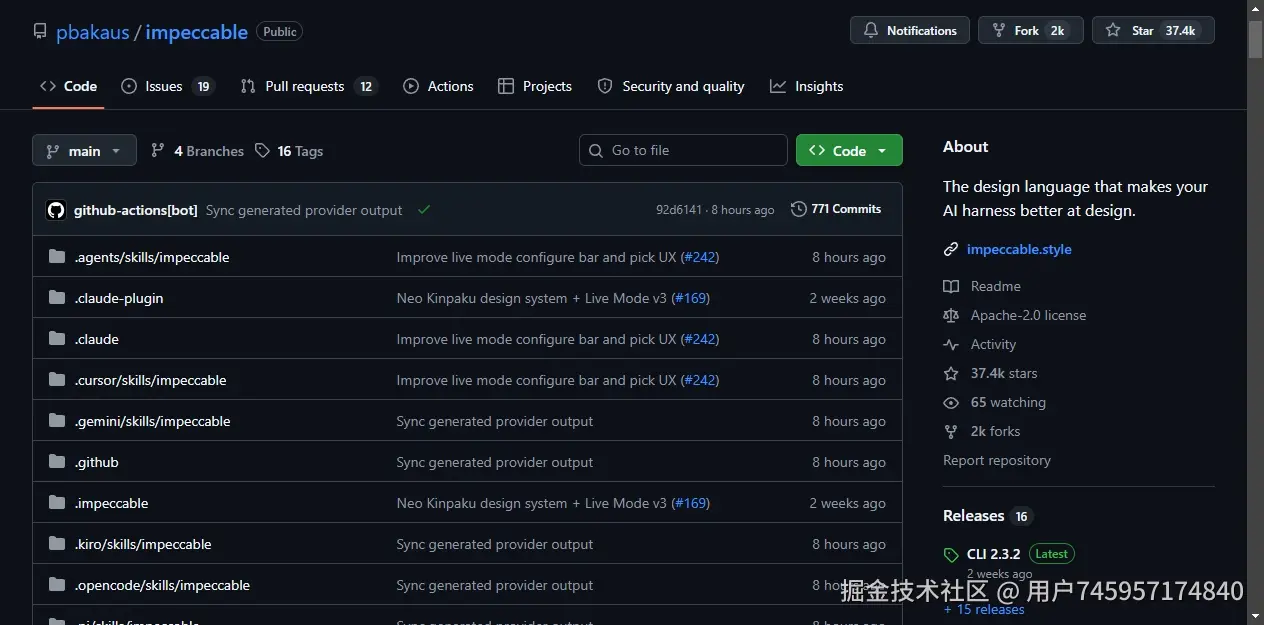Open the Actions tab
This screenshot has width=1264, height=625.
(x=438, y=86)
